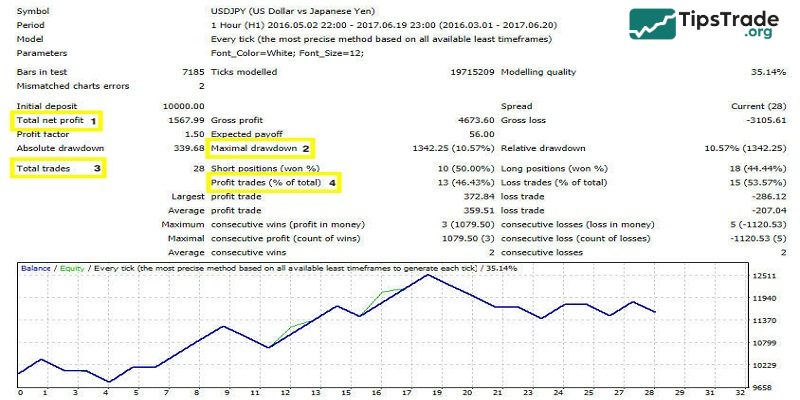Select the highlighted Maximal drawdown label
The image size is (800, 400).
(x=253, y=149)
